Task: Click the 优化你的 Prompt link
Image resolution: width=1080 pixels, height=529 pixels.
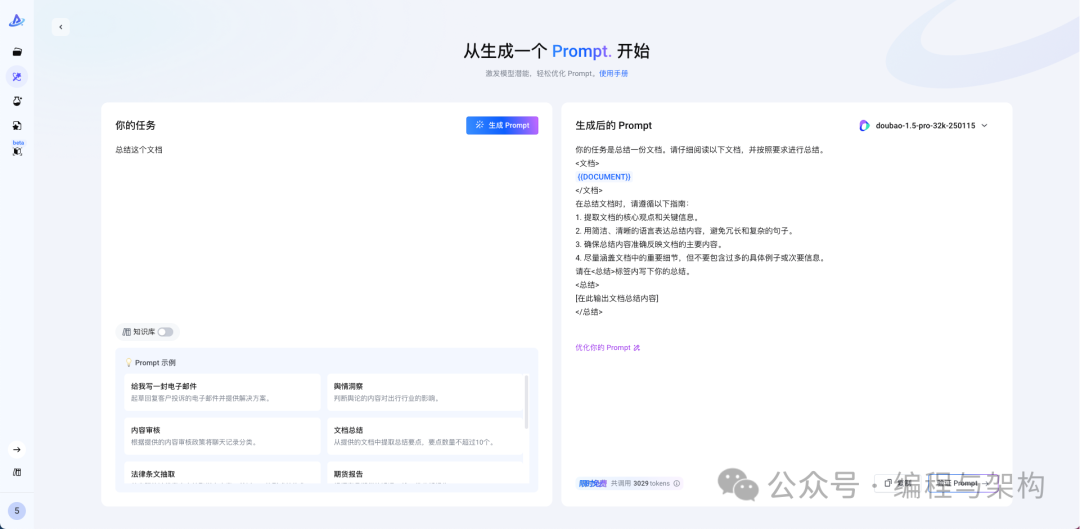Action: pos(608,347)
